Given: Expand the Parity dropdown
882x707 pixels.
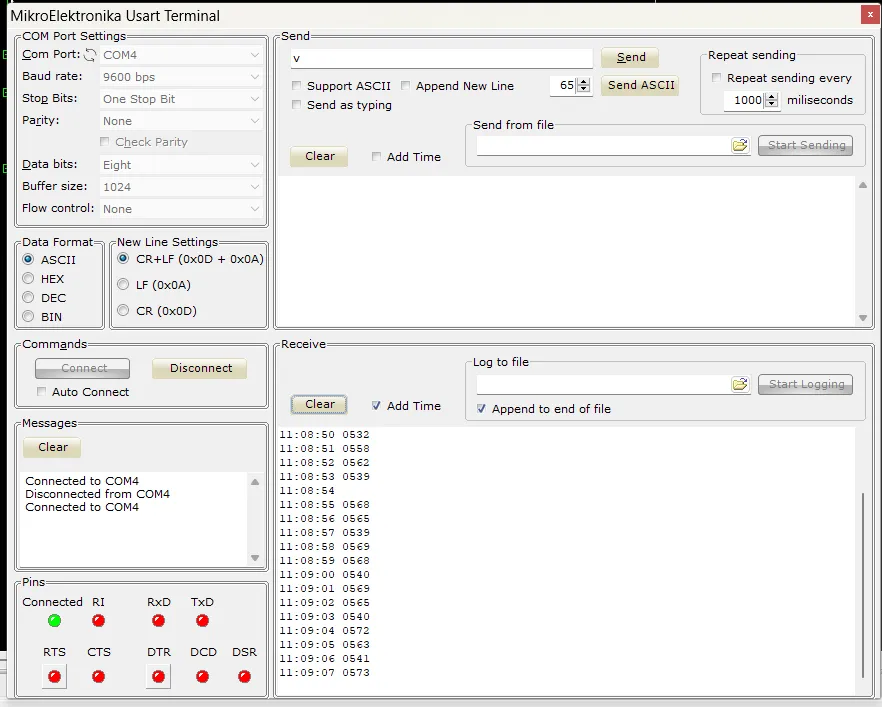Looking at the screenshot, I should click(x=181, y=121).
